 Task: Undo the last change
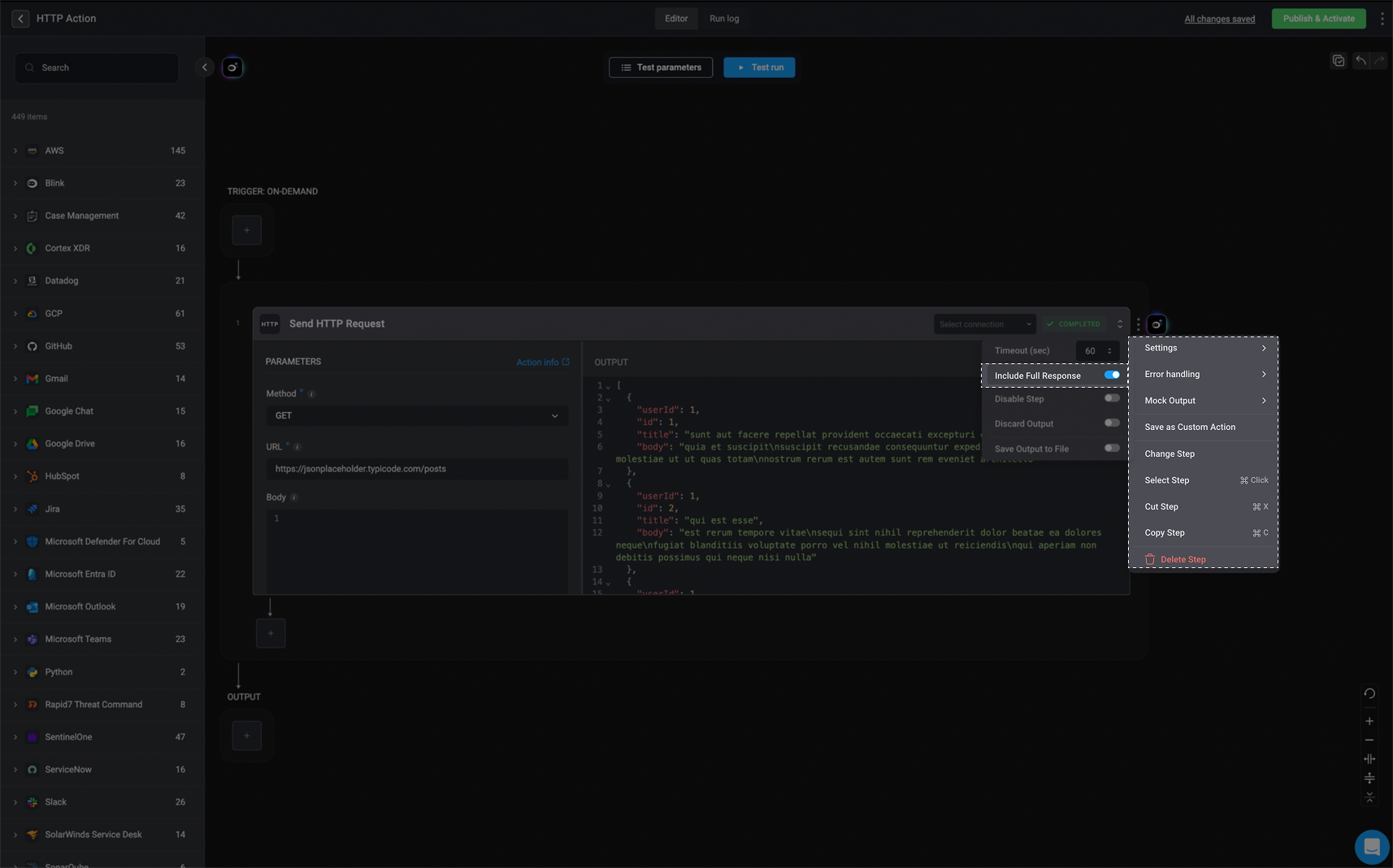[x=1360, y=61]
